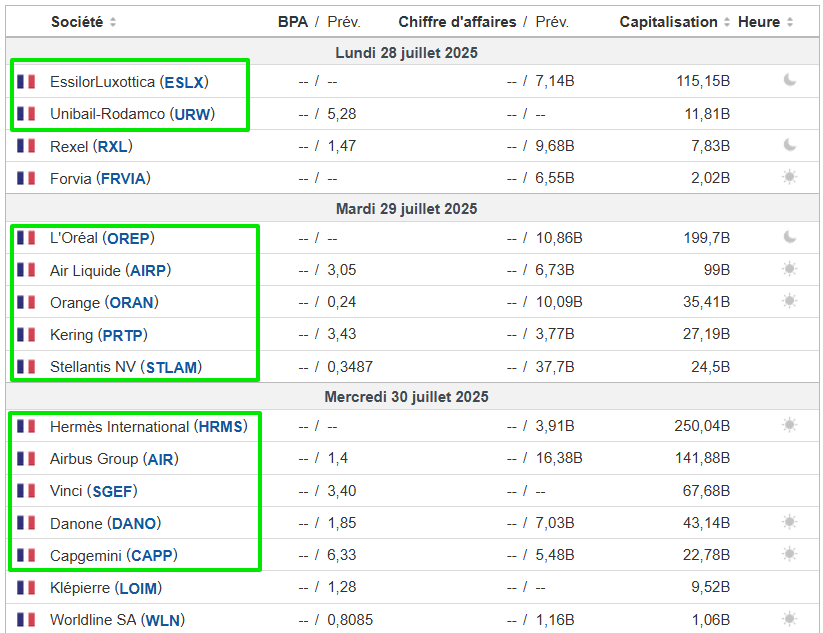The height and width of the screenshot is (633, 823).
Task: Open the ESLX ticker link
Action: point(185,82)
